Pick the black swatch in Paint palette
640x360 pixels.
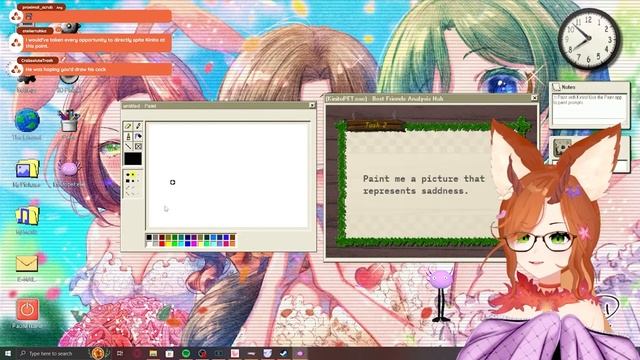point(149,237)
